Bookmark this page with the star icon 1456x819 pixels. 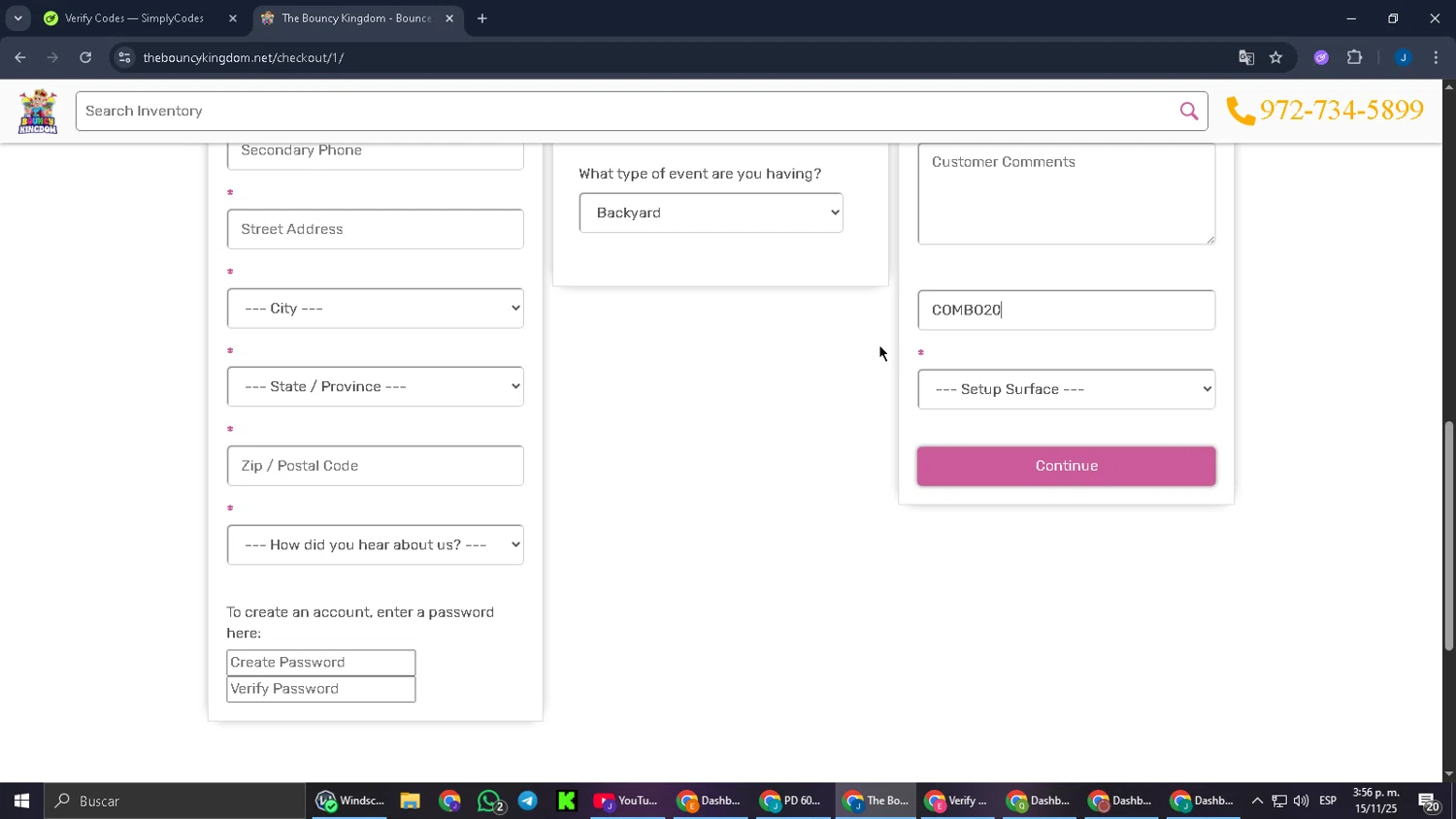click(x=1275, y=57)
